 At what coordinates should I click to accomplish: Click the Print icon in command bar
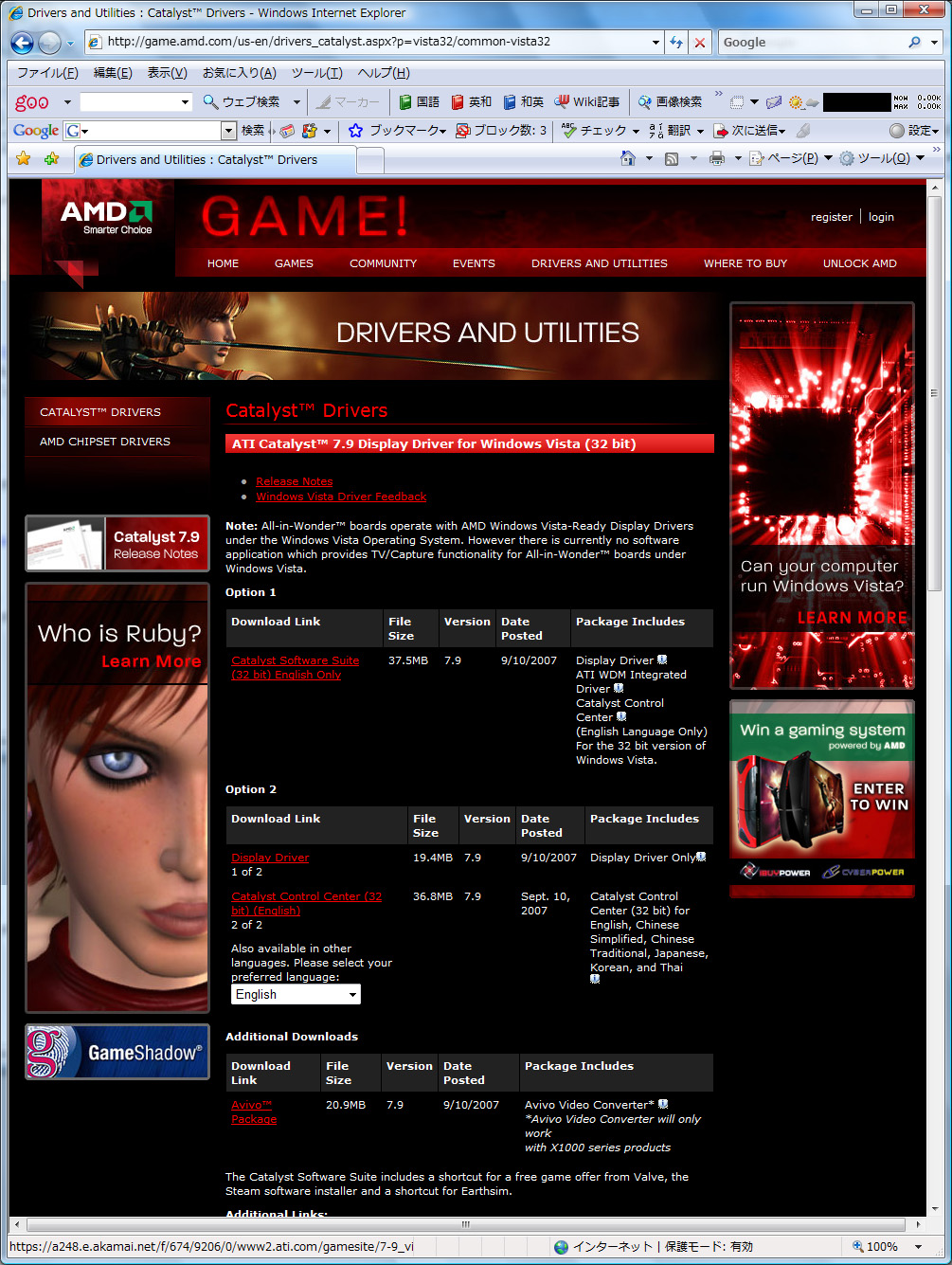[717, 158]
